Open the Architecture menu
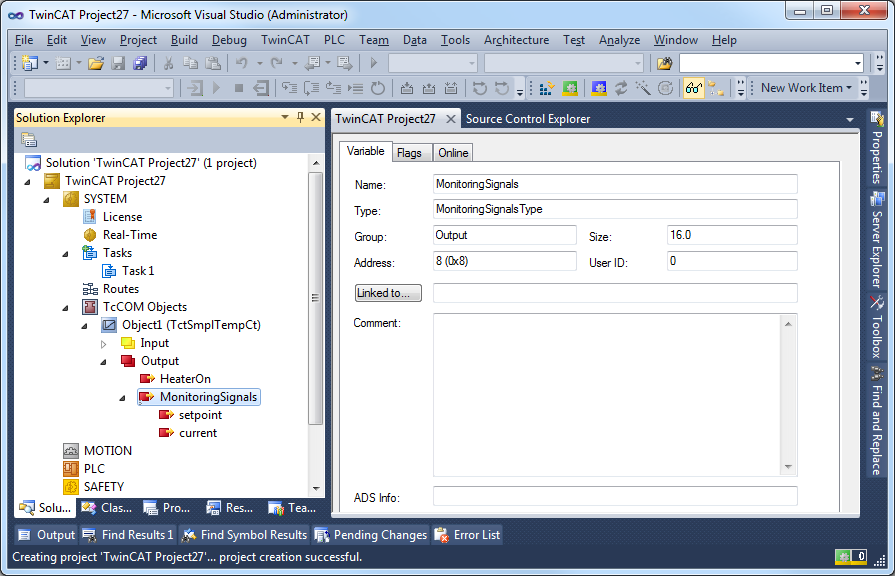 (516, 40)
